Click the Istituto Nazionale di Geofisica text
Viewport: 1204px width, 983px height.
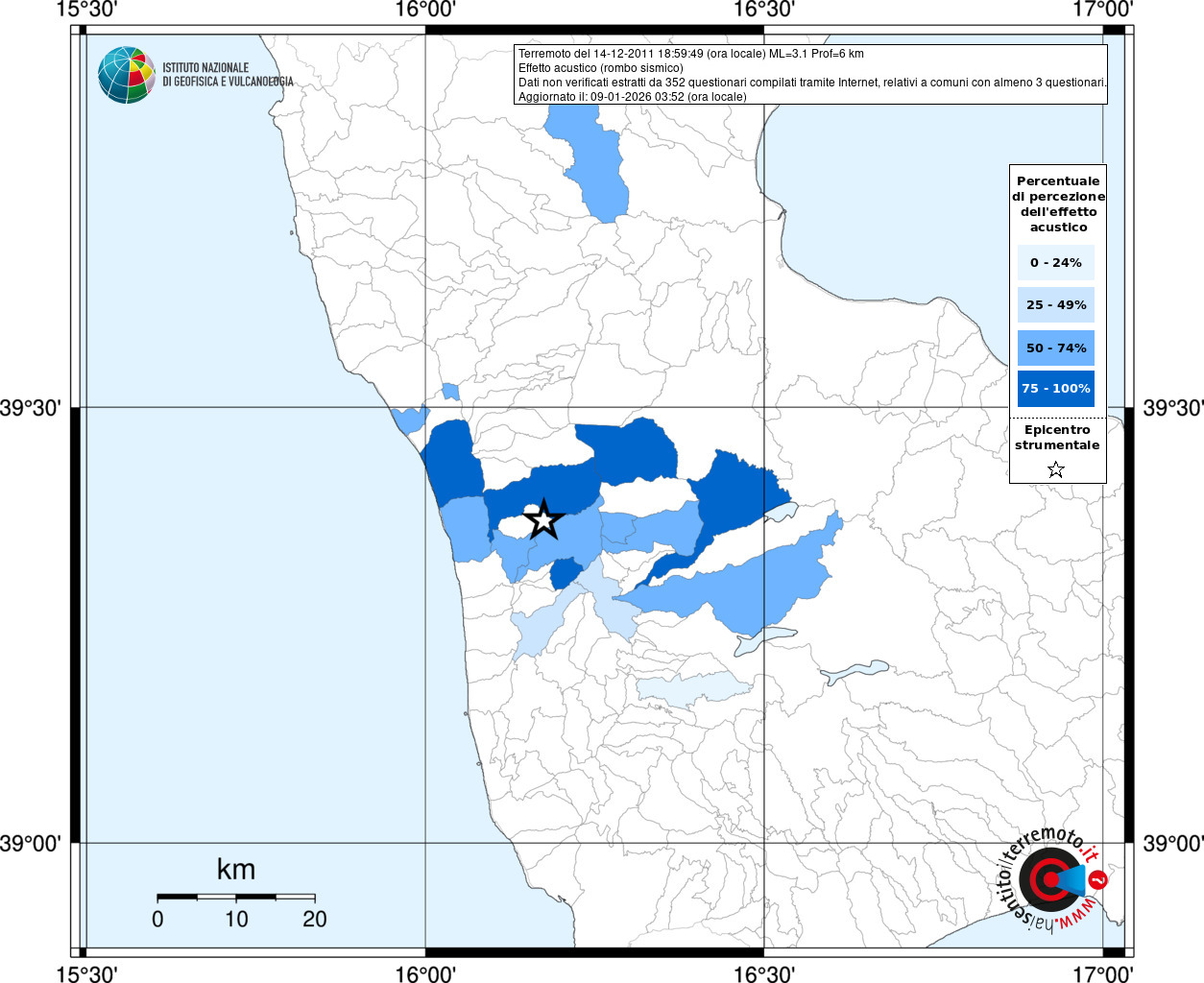[x=228, y=75]
